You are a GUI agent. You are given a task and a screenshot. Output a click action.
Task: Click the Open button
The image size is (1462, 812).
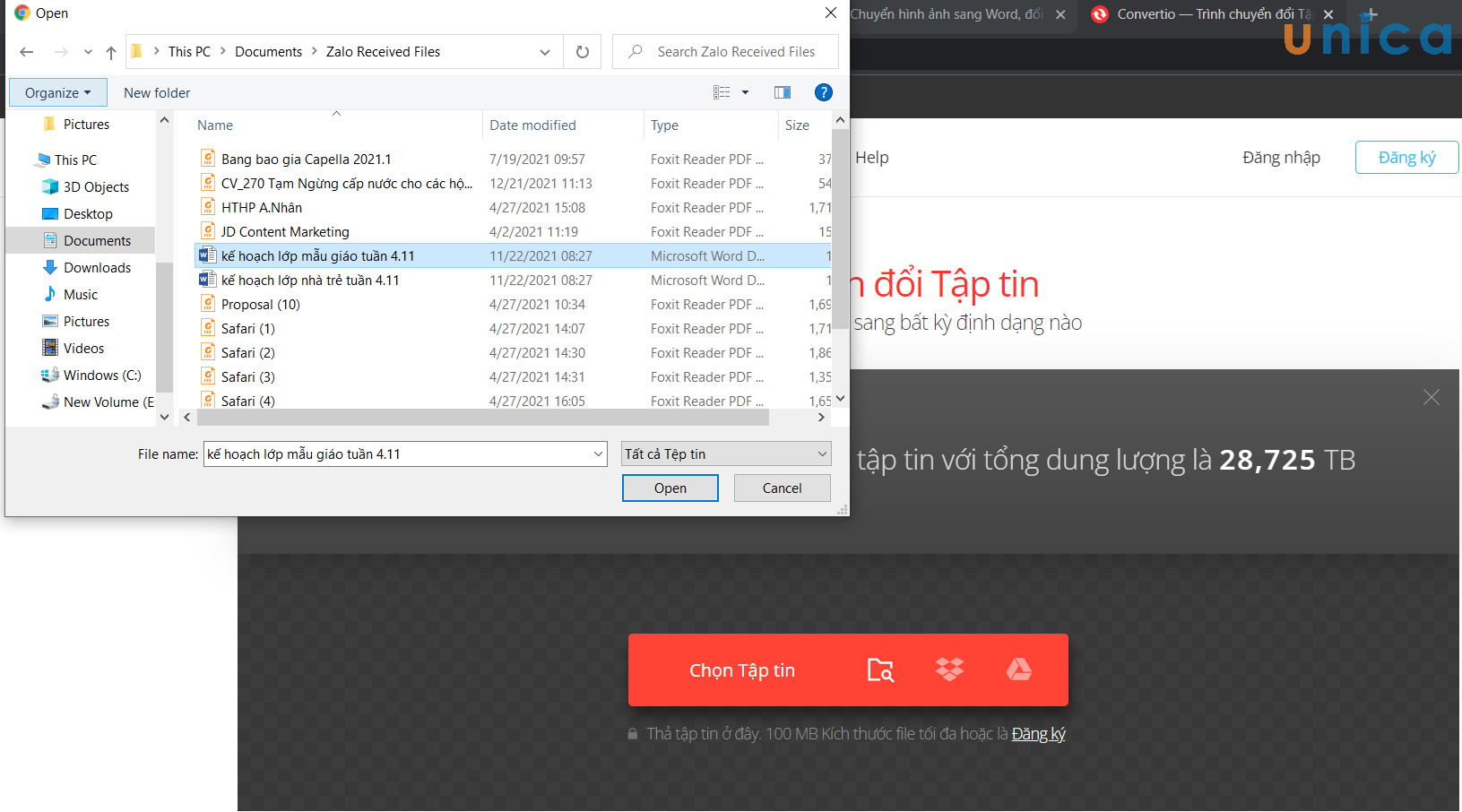tap(670, 488)
